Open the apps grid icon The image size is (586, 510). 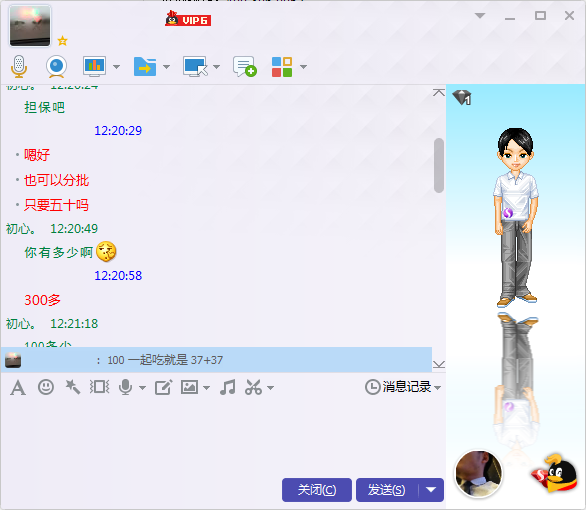pyautogui.click(x=282, y=67)
